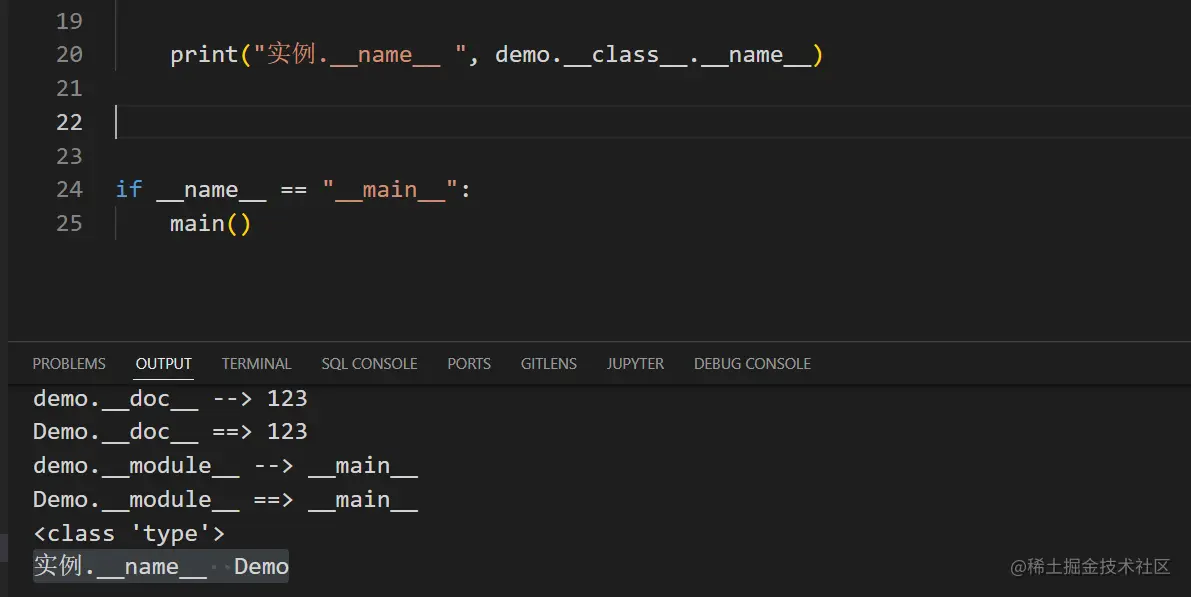Viewport: 1191px width, 597px height.
Task: Click line number 23 in the gutter
Action: [69, 156]
